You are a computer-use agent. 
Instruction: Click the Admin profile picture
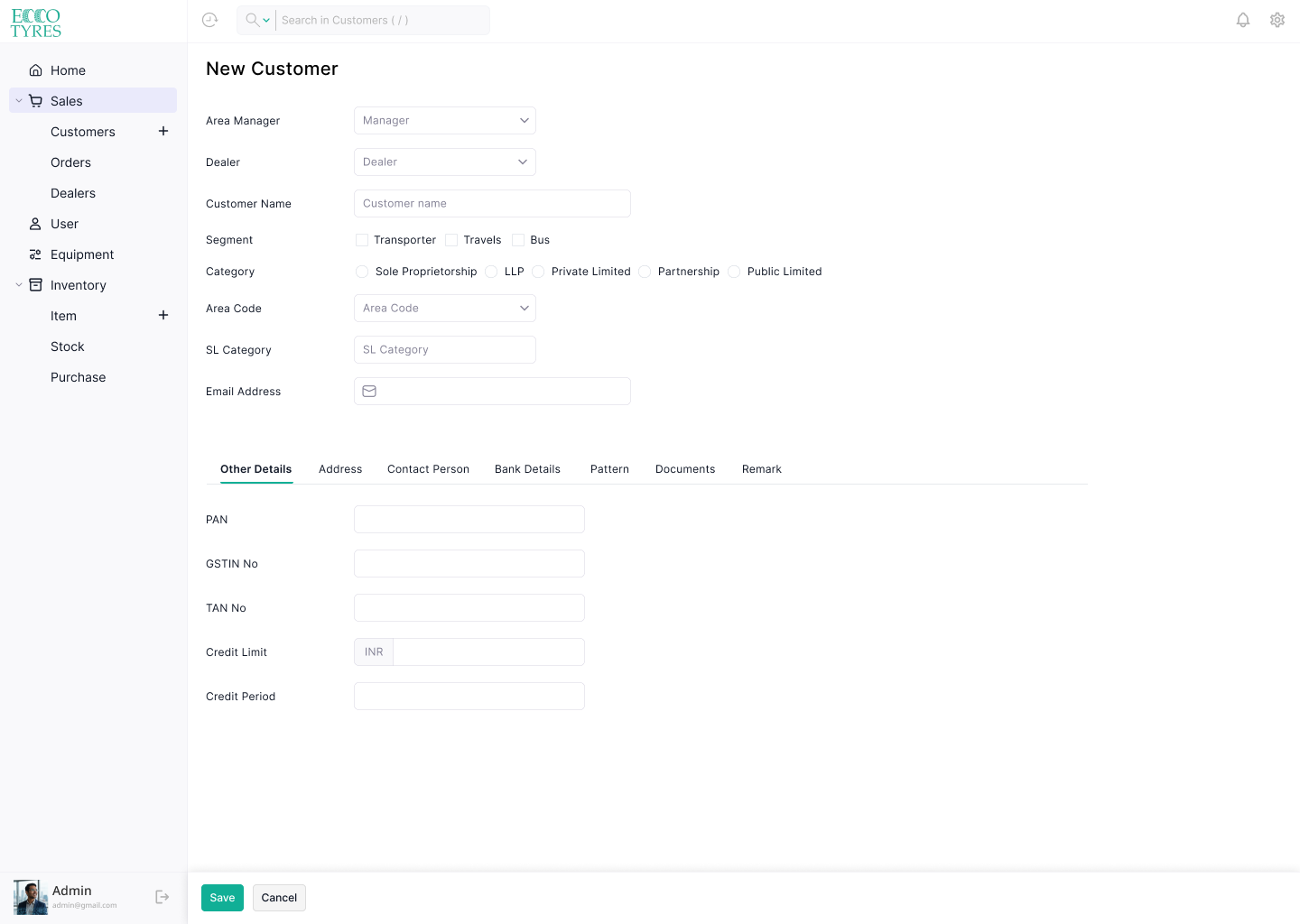click(30, 897)
